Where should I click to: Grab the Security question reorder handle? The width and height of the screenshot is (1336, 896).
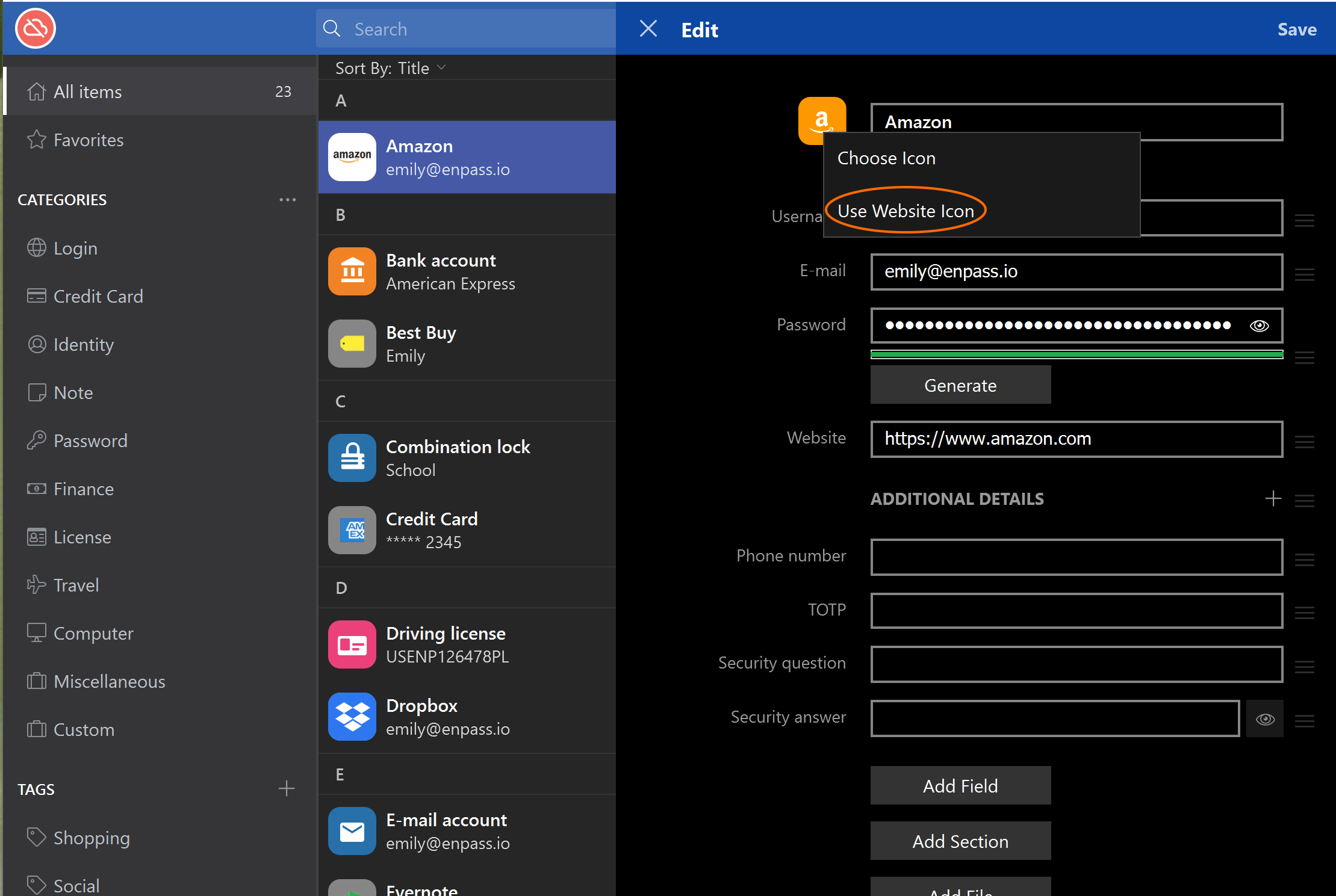click(1304, 667)
